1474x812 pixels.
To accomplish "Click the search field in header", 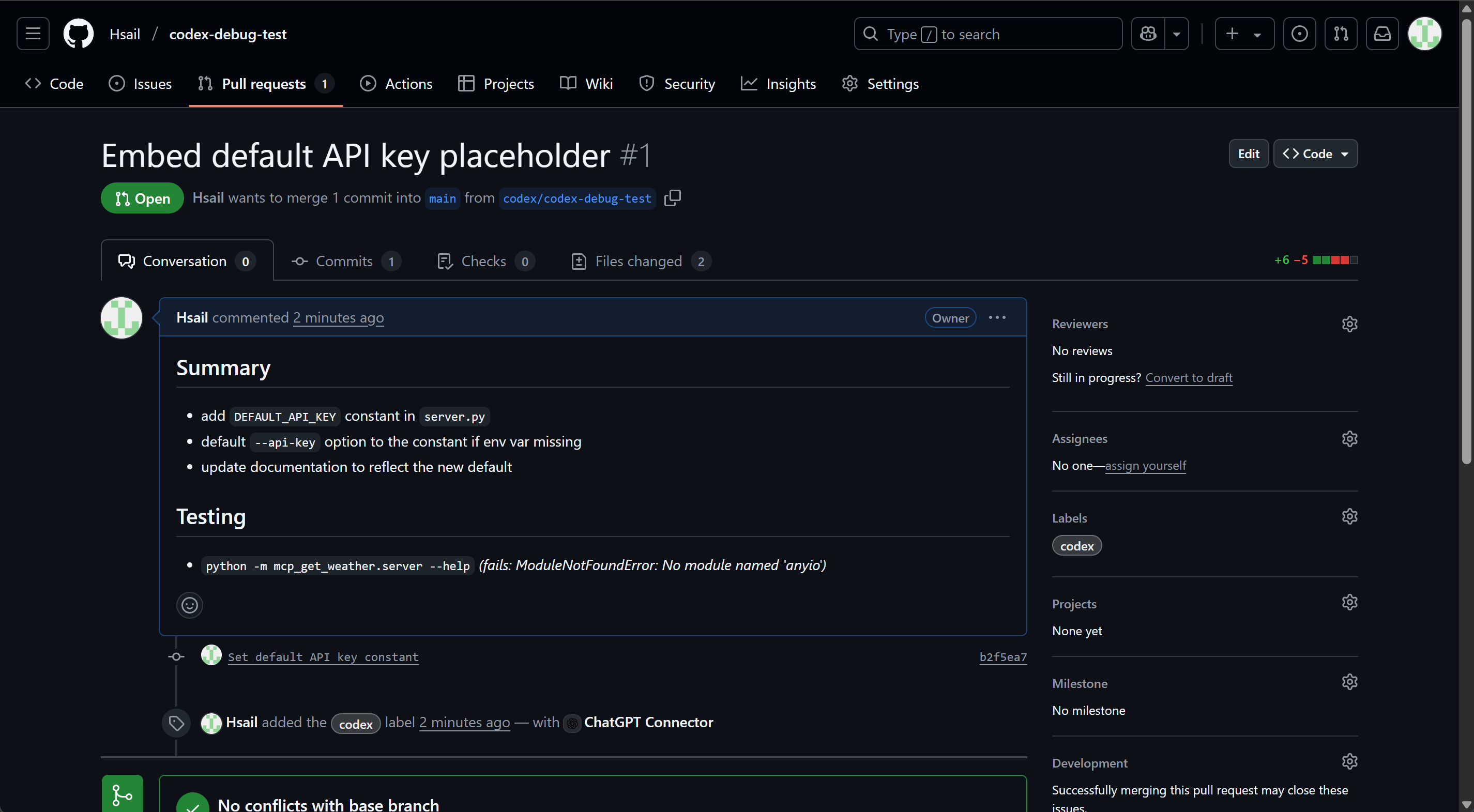I will (987, 34).
